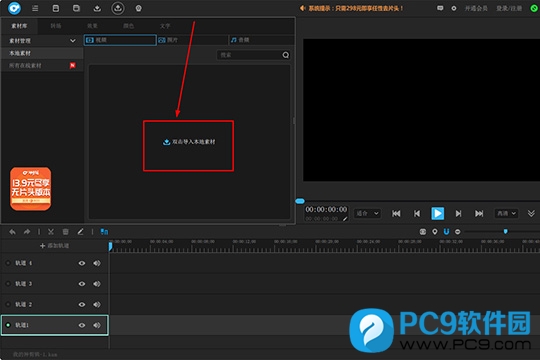Click the active 轨道1 radio button
This screenshot has width=540, height=360.
[8, 325]
